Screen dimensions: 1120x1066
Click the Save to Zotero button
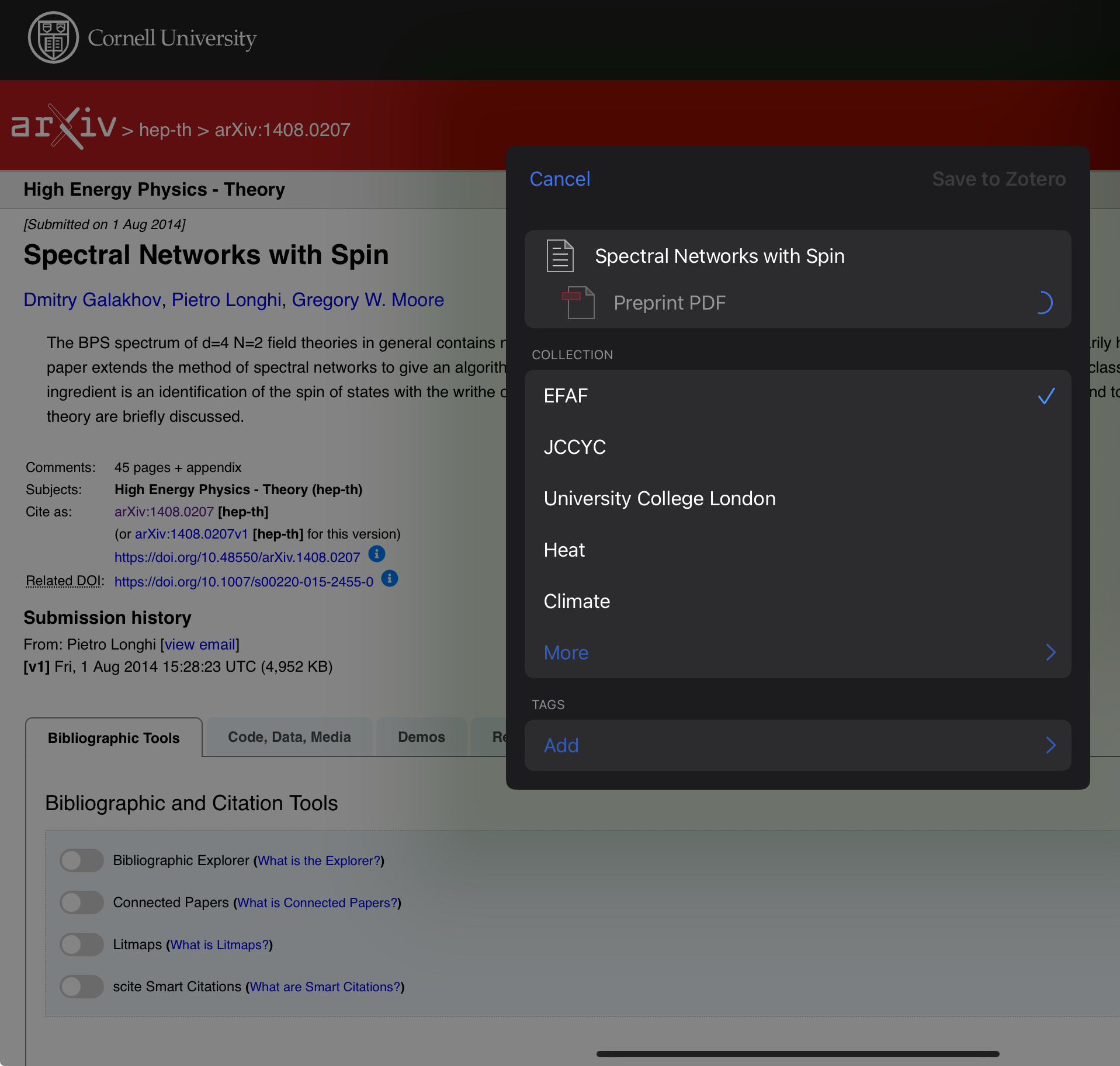pos(998,179)
